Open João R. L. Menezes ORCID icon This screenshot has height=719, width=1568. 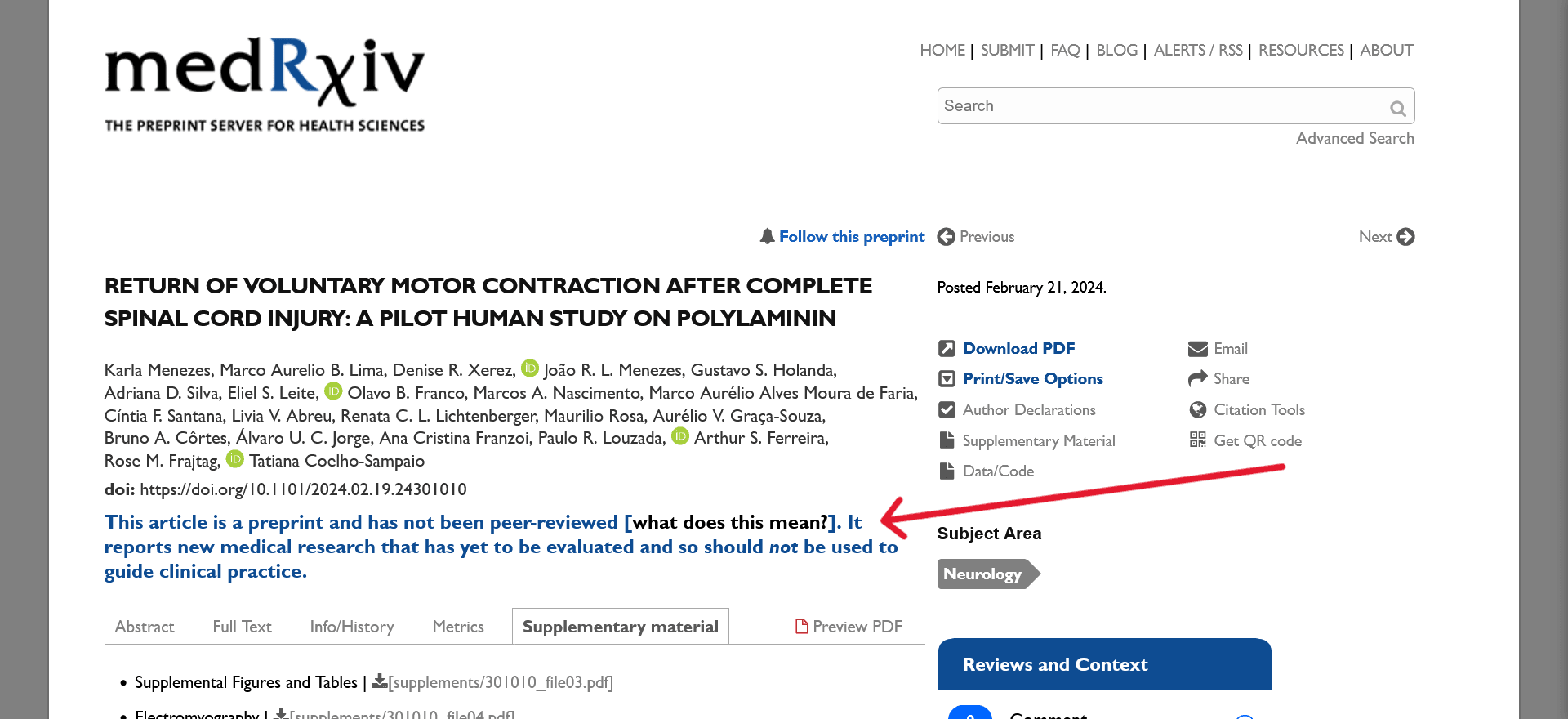pos(530,368)
